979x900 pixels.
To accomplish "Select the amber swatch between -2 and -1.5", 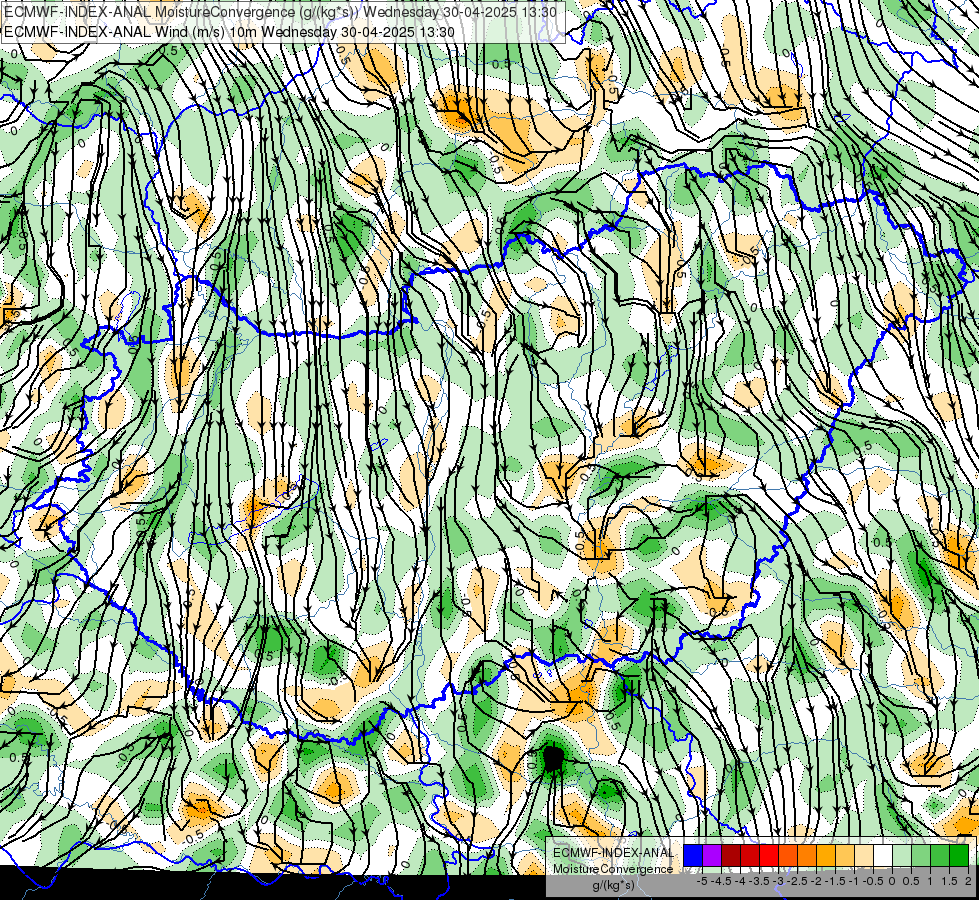I will pyautogui.click(x=826, y=856).
